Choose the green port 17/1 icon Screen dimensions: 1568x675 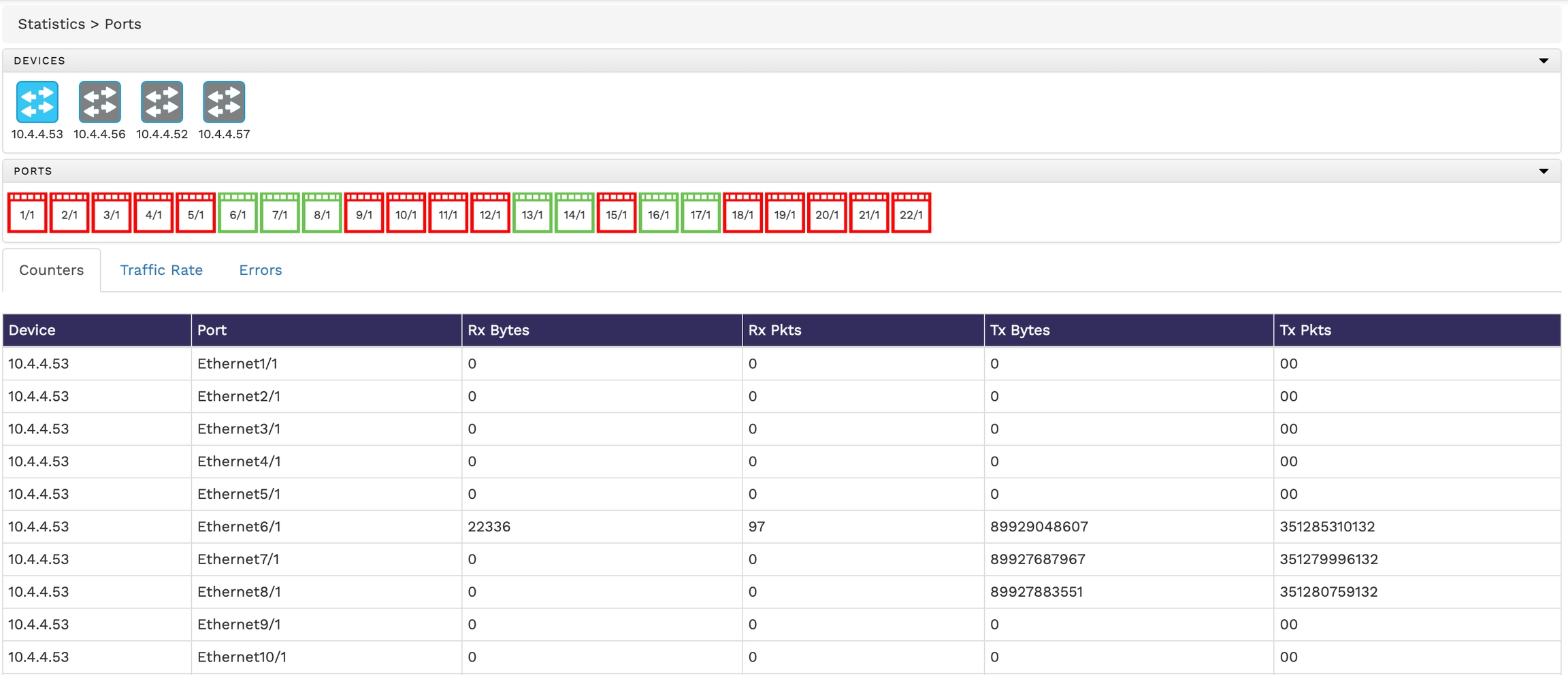click(x=700, y=213)
